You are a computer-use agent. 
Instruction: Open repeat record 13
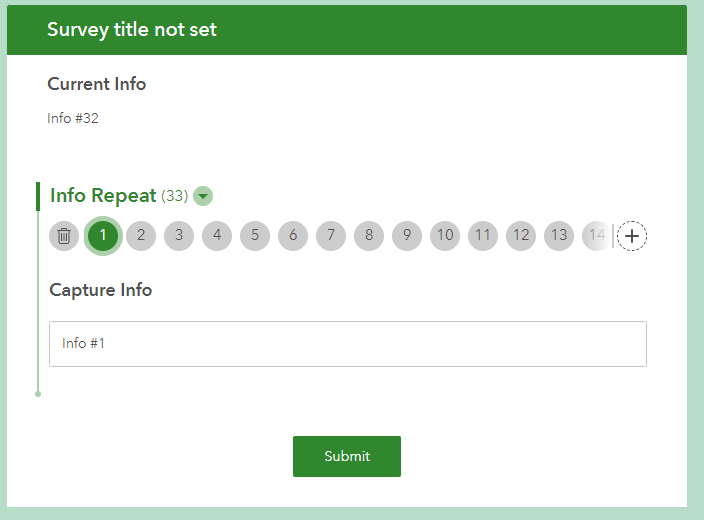coord(559,236)
